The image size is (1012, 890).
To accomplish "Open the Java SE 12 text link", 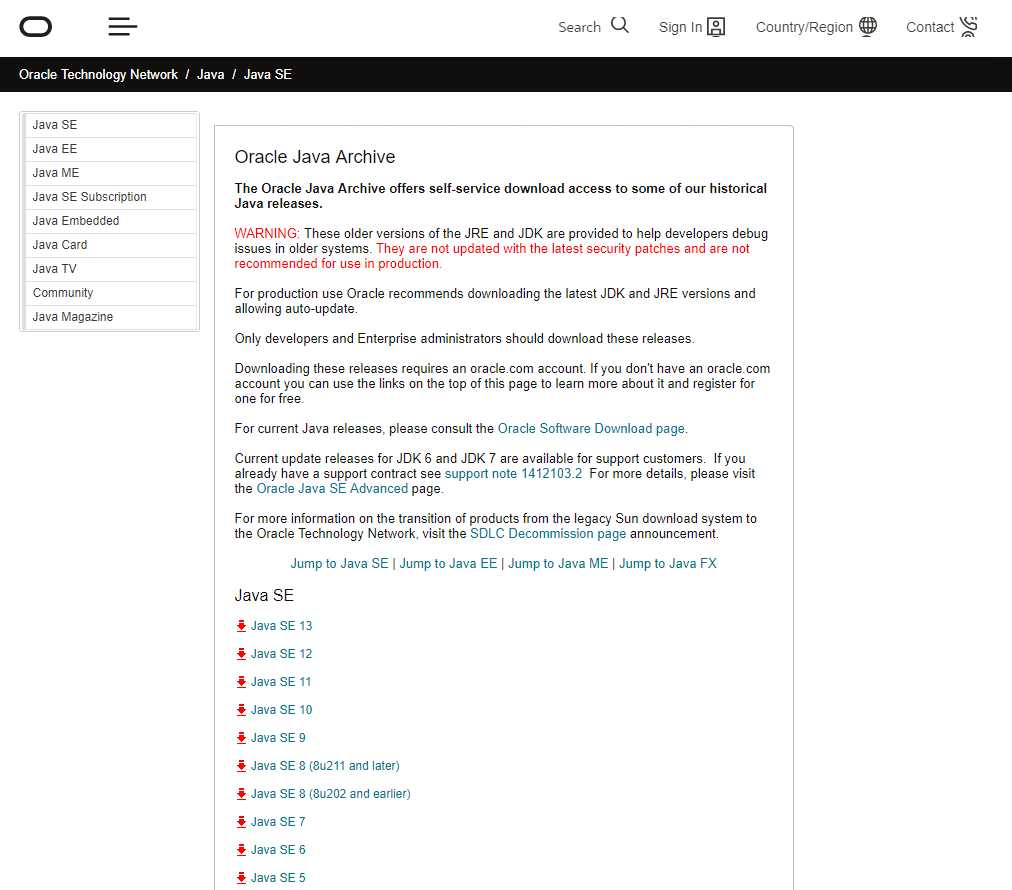I will coord(281,654).
